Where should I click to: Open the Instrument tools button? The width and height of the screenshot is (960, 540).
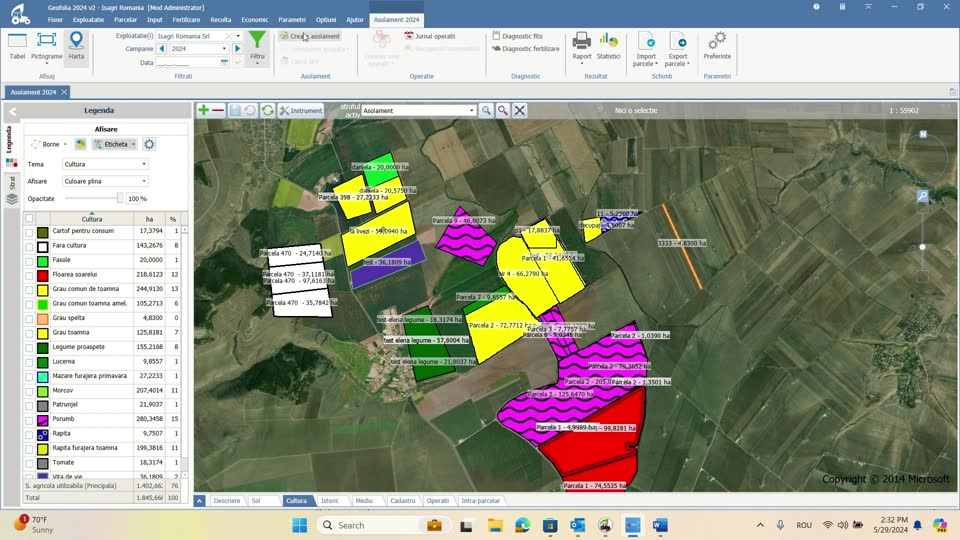click(301, 110)
